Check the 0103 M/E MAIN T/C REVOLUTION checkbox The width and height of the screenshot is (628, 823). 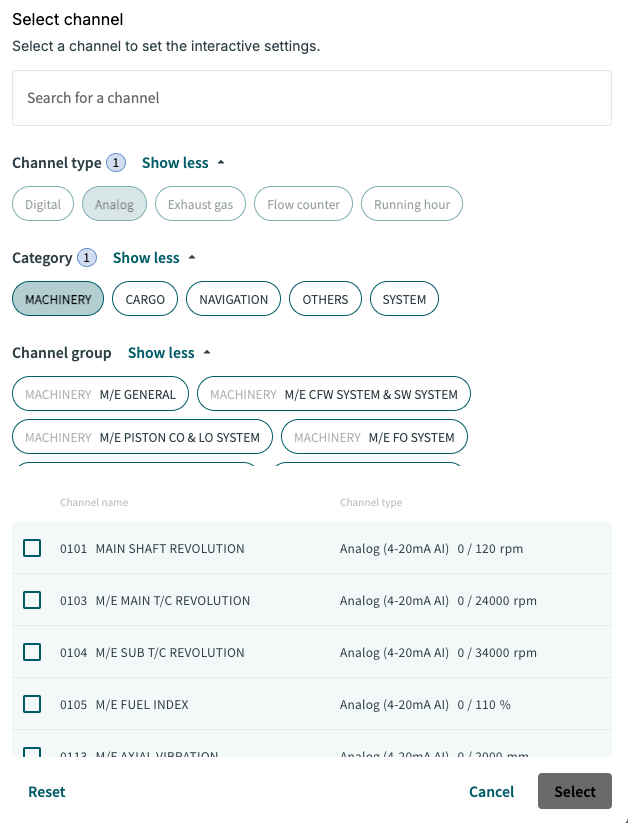point(32,600)
